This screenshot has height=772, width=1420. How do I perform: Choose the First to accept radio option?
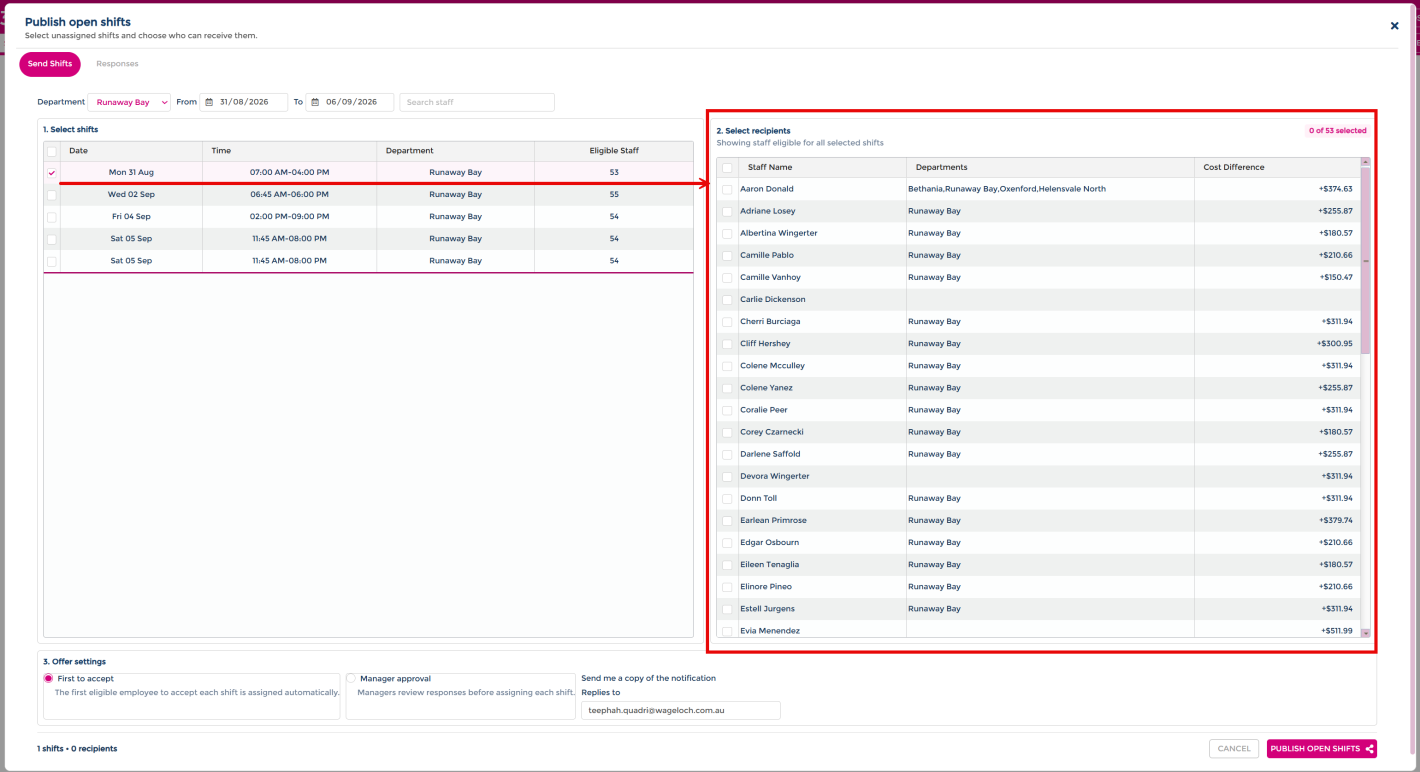pyautogui.click(x=48, y=679)
